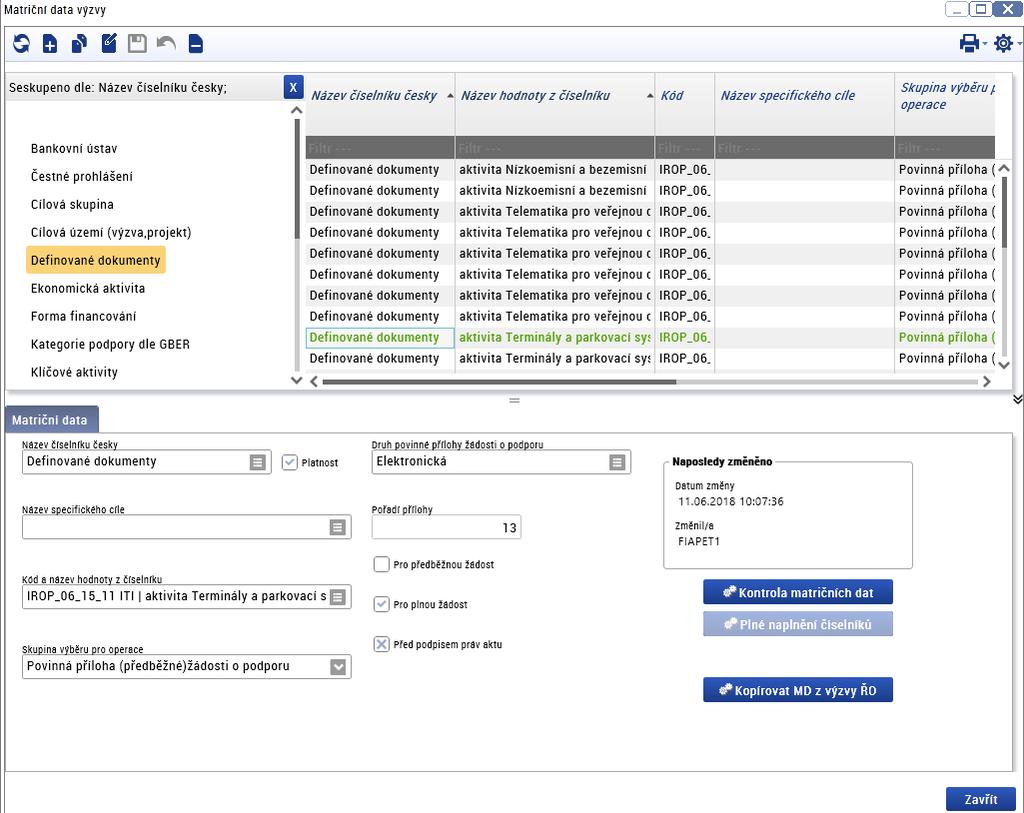This screenshot has width=1024, height=813.
Task: Click the filter field under Název specifického cíle
Action: pos(805,148)
